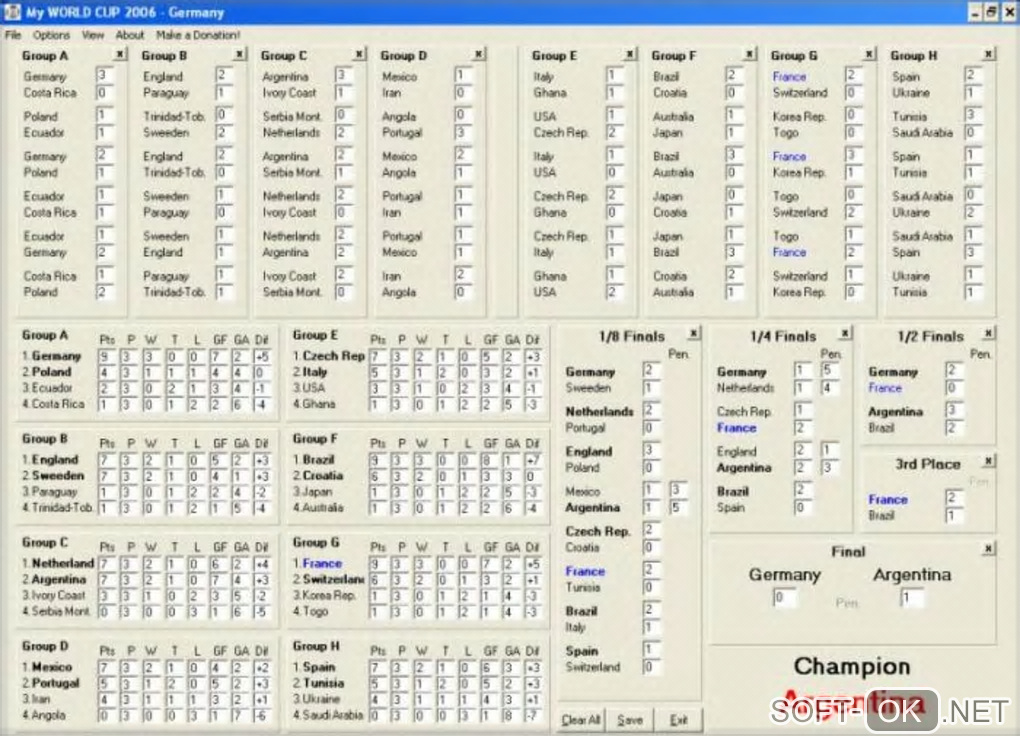Viewport: 1020px width, 736px height.
Task: Edit Argentina score versus Ivory Coast
Action: [x=344, y=75]
